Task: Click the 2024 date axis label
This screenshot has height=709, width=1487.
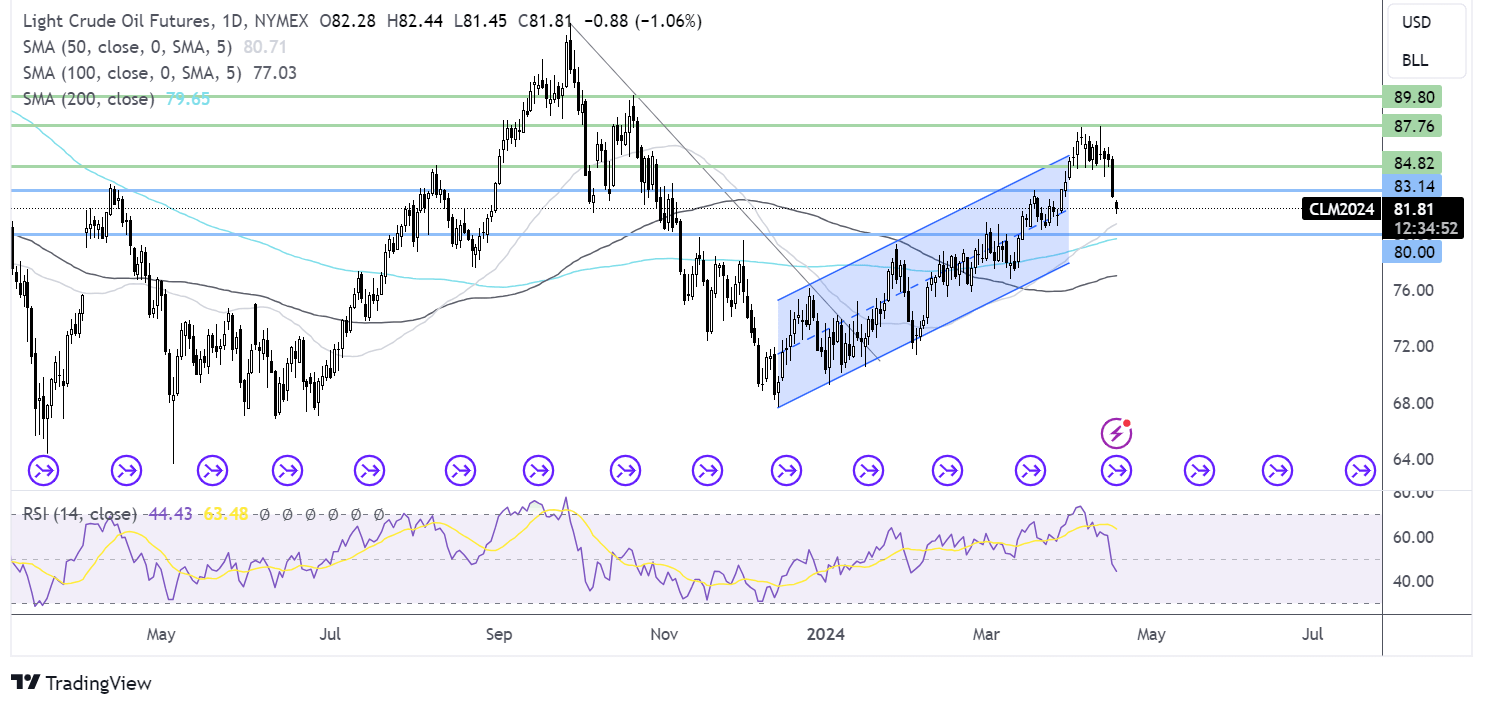Action: (x=826, y=634)
